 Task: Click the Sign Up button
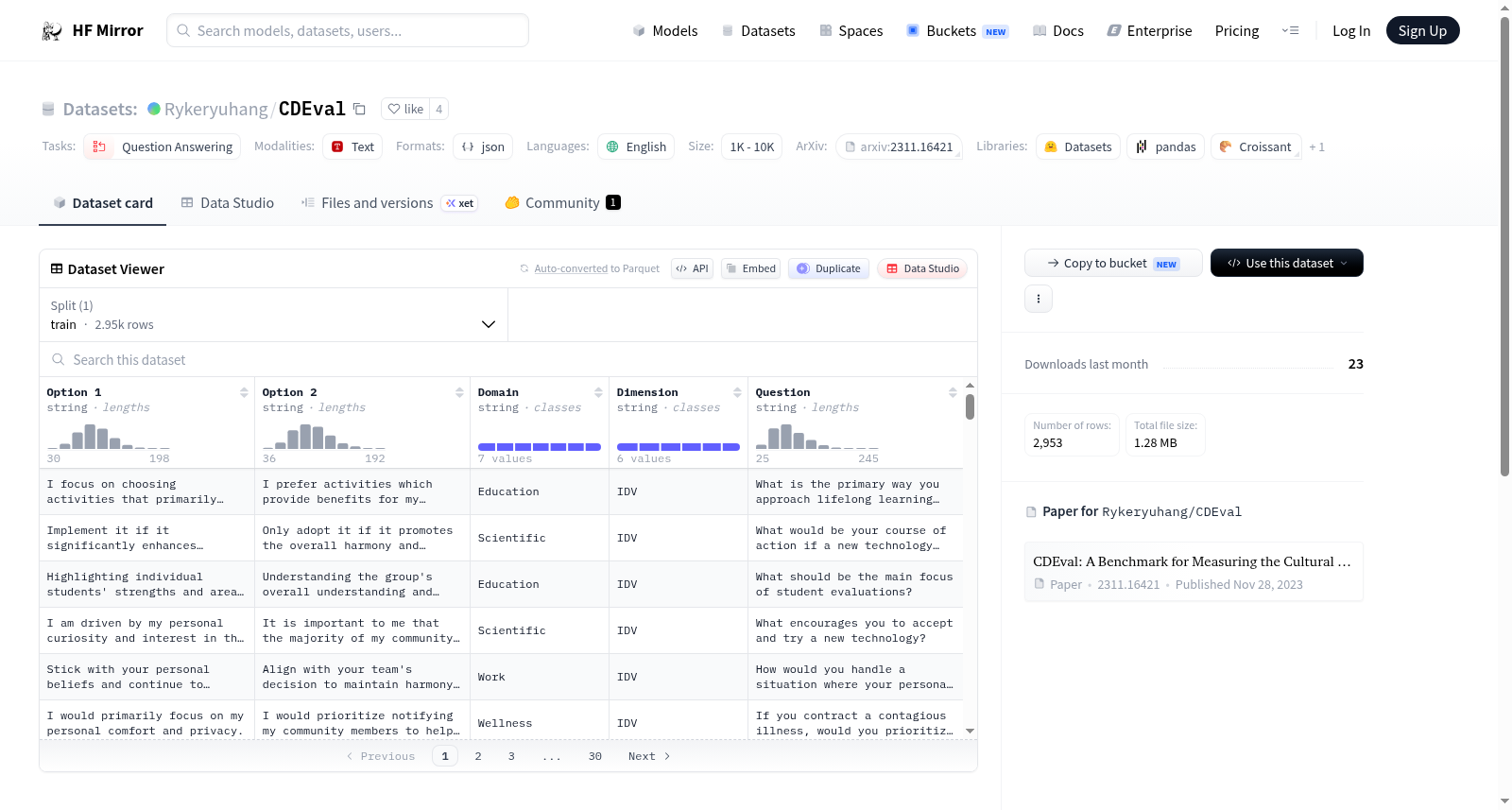pos(1422,31)
